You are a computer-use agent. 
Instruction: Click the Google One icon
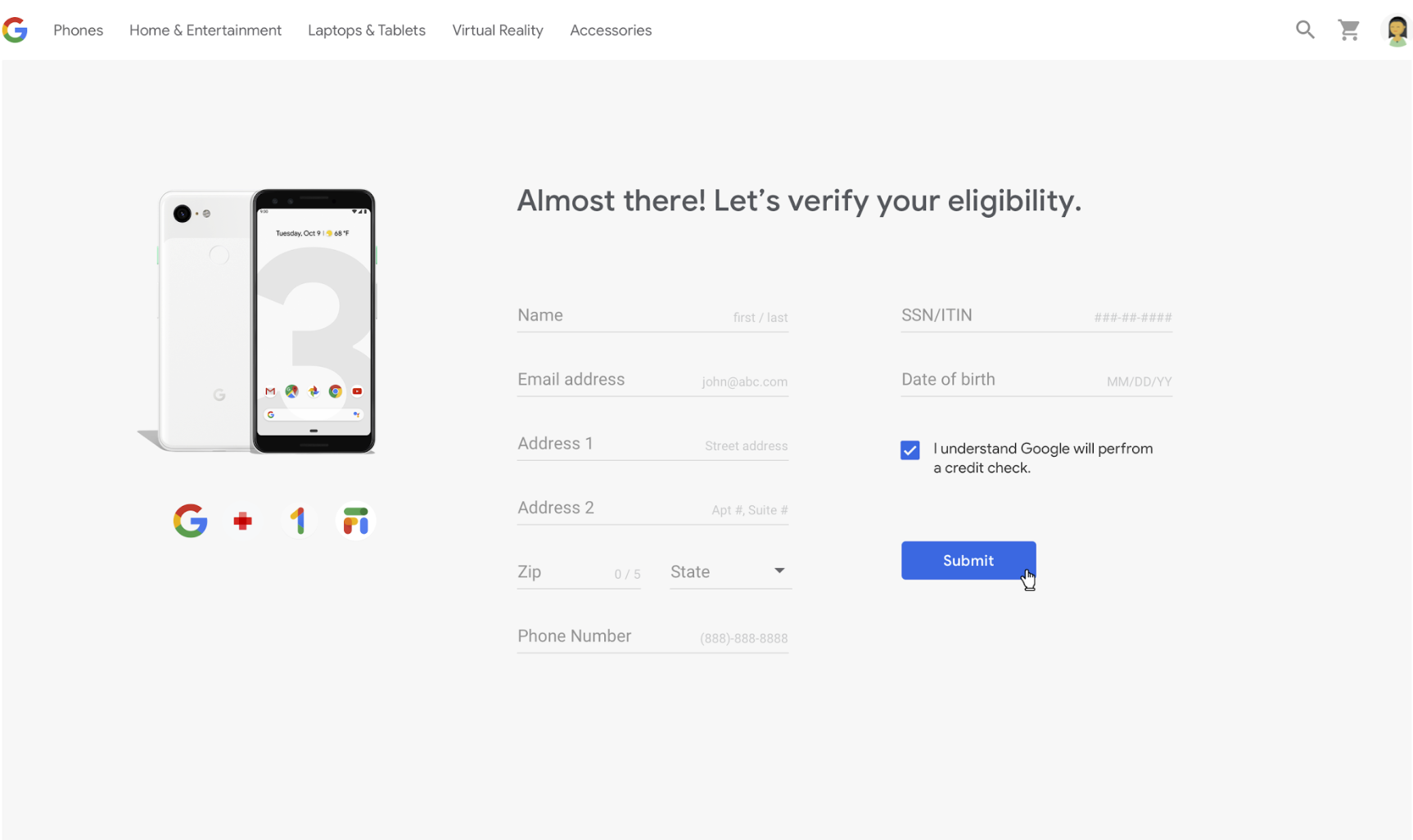[x=299, y=521]
